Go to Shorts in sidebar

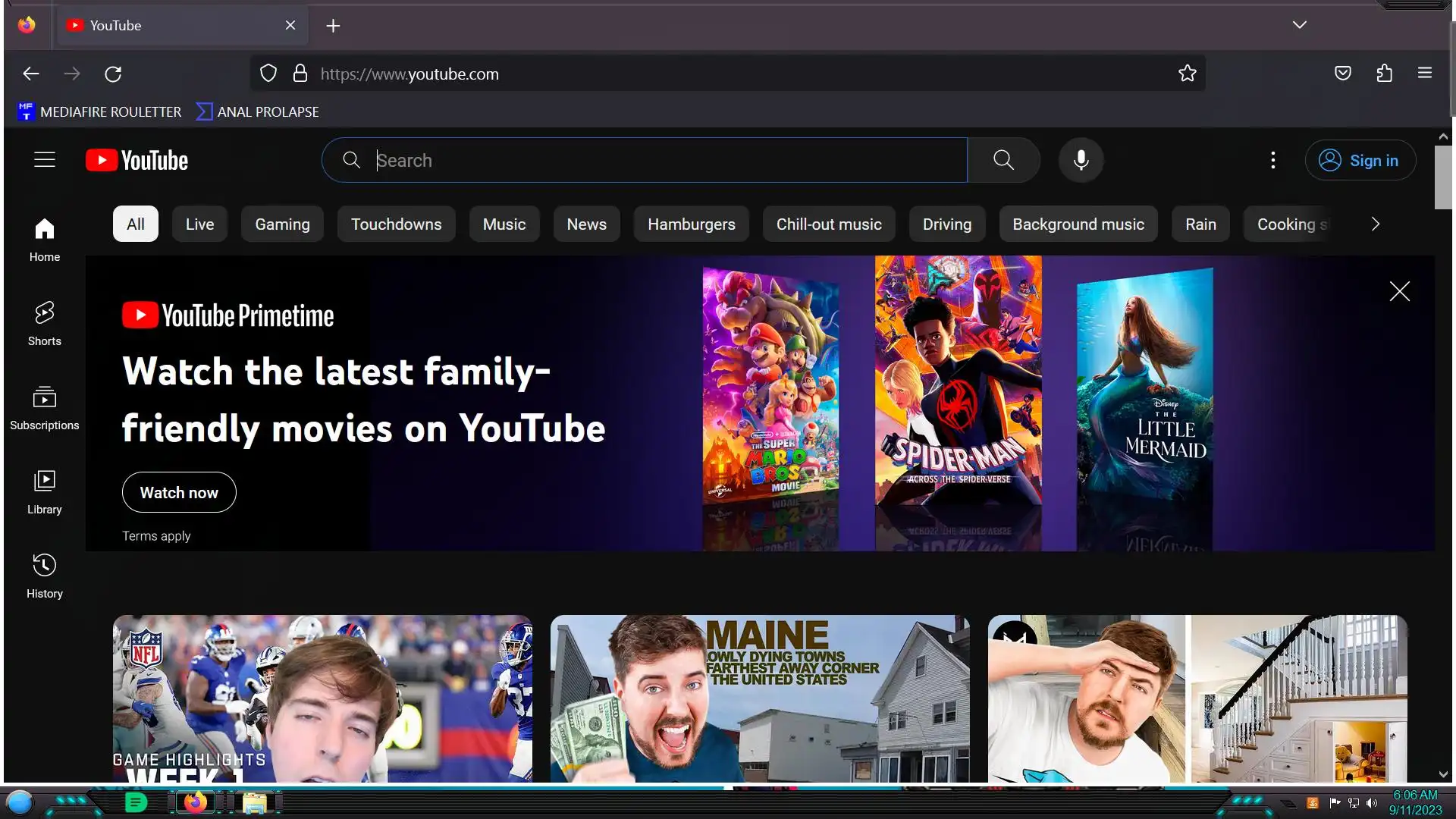coord(45,323)
